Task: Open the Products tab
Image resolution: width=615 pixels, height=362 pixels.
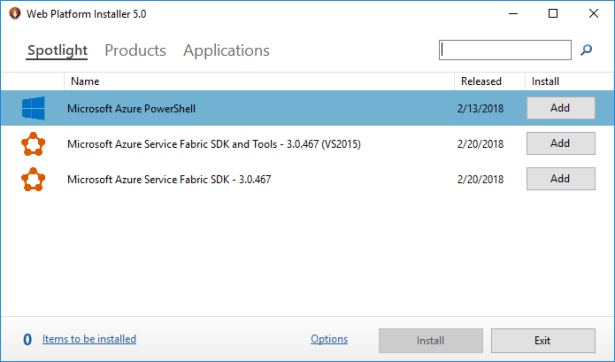Action: pos(135,51)
